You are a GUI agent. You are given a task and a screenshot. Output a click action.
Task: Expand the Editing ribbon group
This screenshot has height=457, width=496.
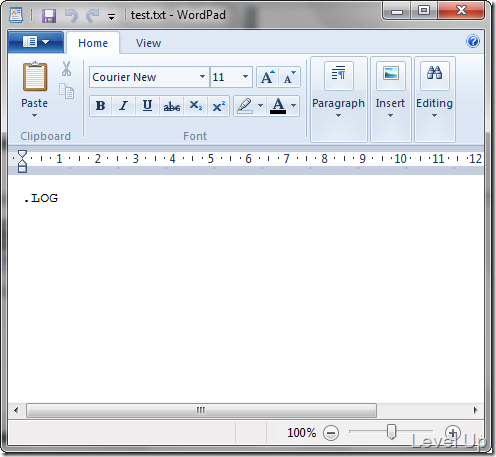pos(434,99)
